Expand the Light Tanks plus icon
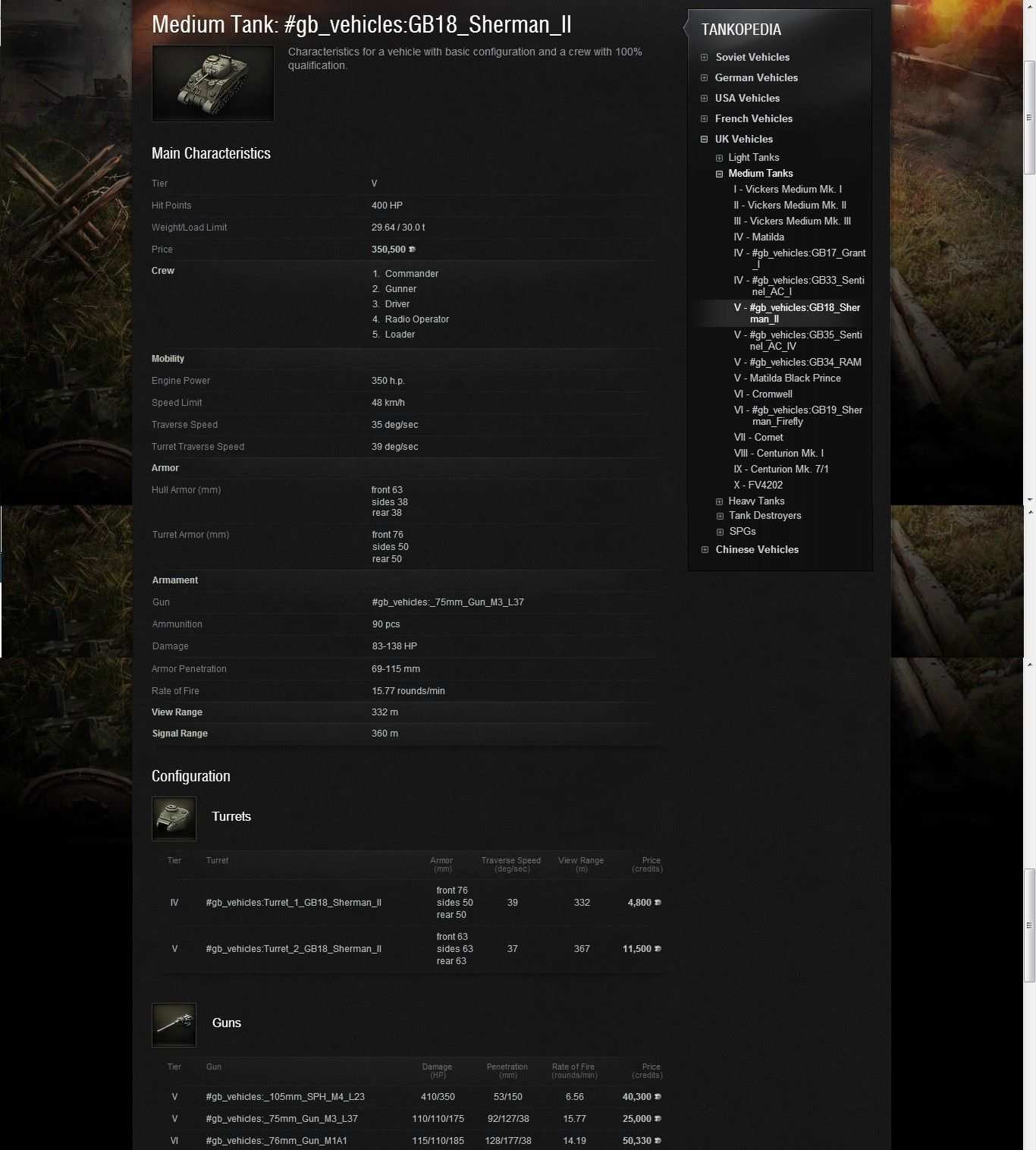 719,158
